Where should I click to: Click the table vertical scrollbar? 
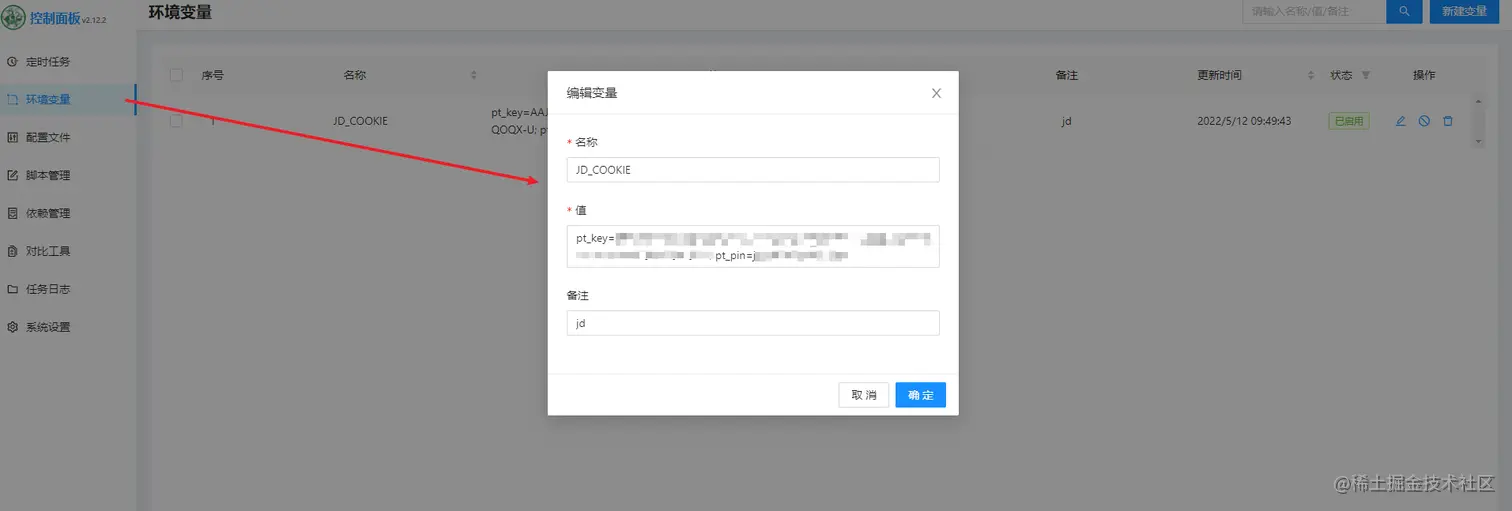pos(1478,121)
